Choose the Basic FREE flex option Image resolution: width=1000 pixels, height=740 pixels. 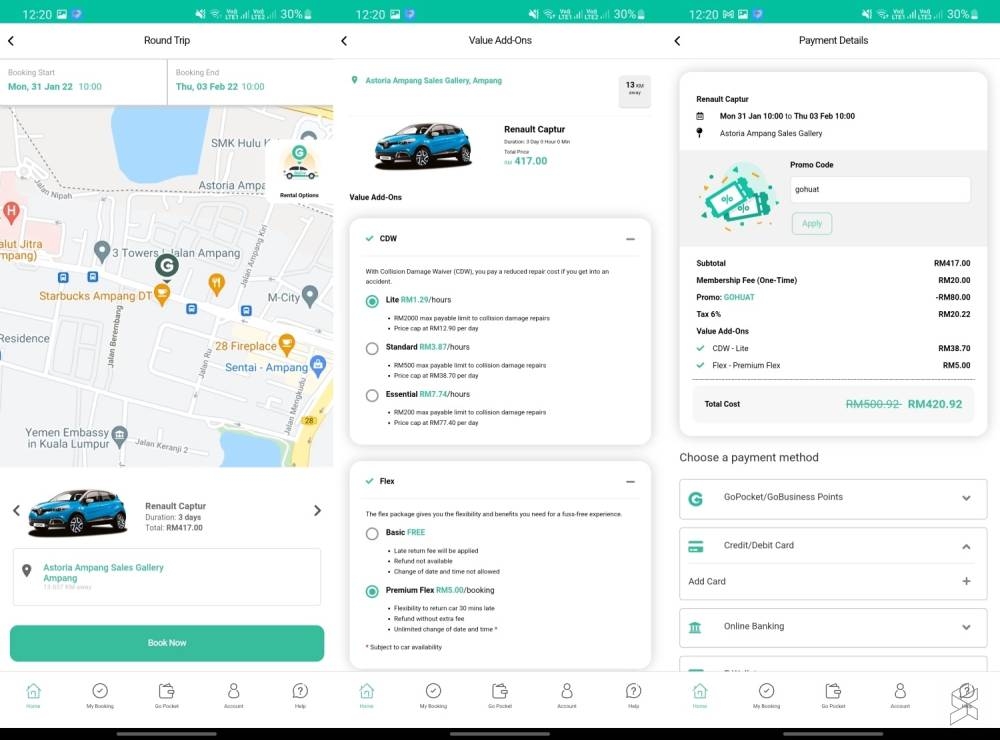tap(372, 533)
